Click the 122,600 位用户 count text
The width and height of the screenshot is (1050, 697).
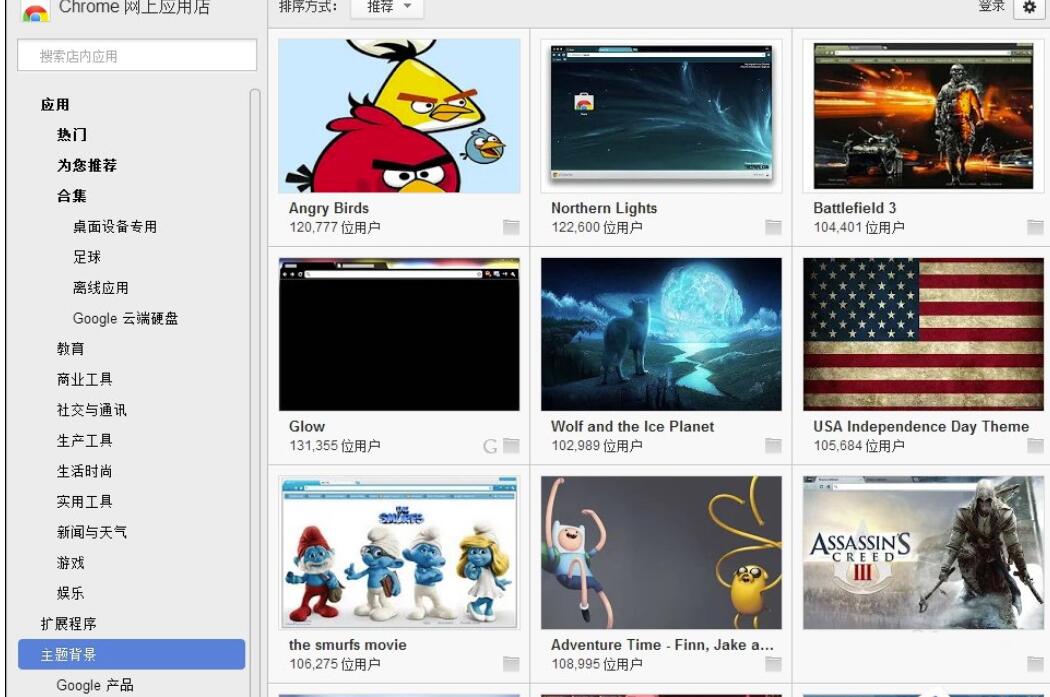597,228
